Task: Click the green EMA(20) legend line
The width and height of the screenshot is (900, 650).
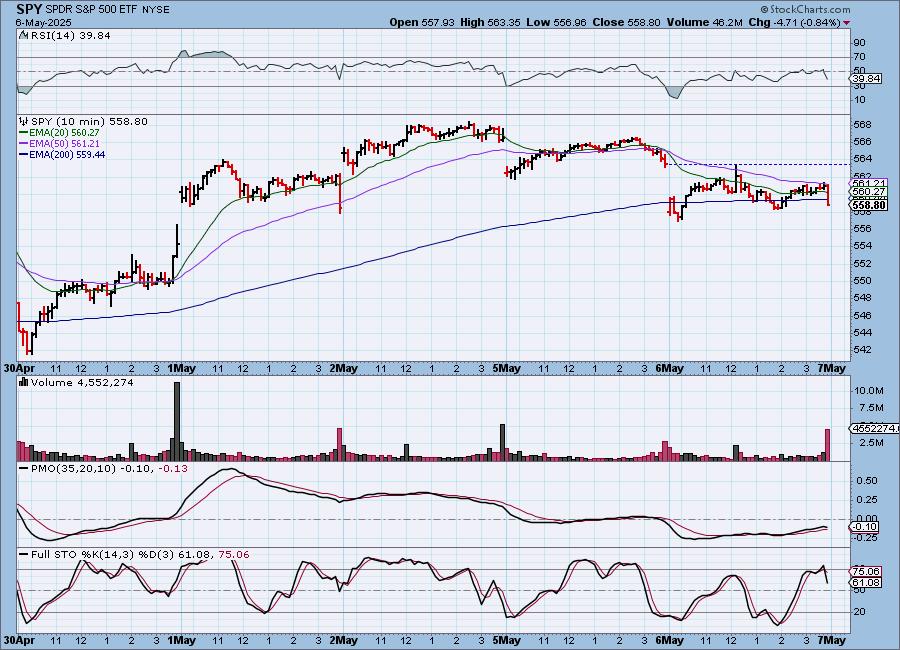Action: tap(24, 133)
